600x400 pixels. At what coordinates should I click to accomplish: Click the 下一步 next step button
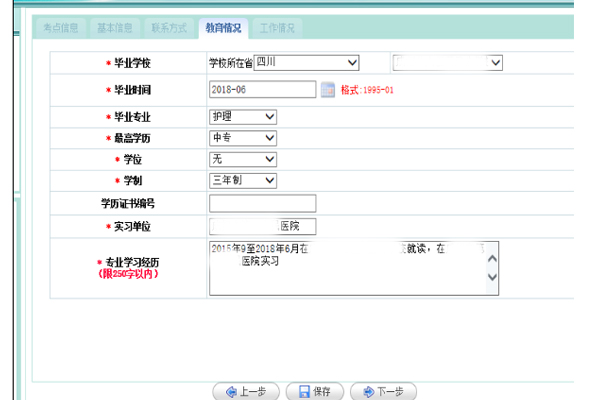(x=383, y=391)
